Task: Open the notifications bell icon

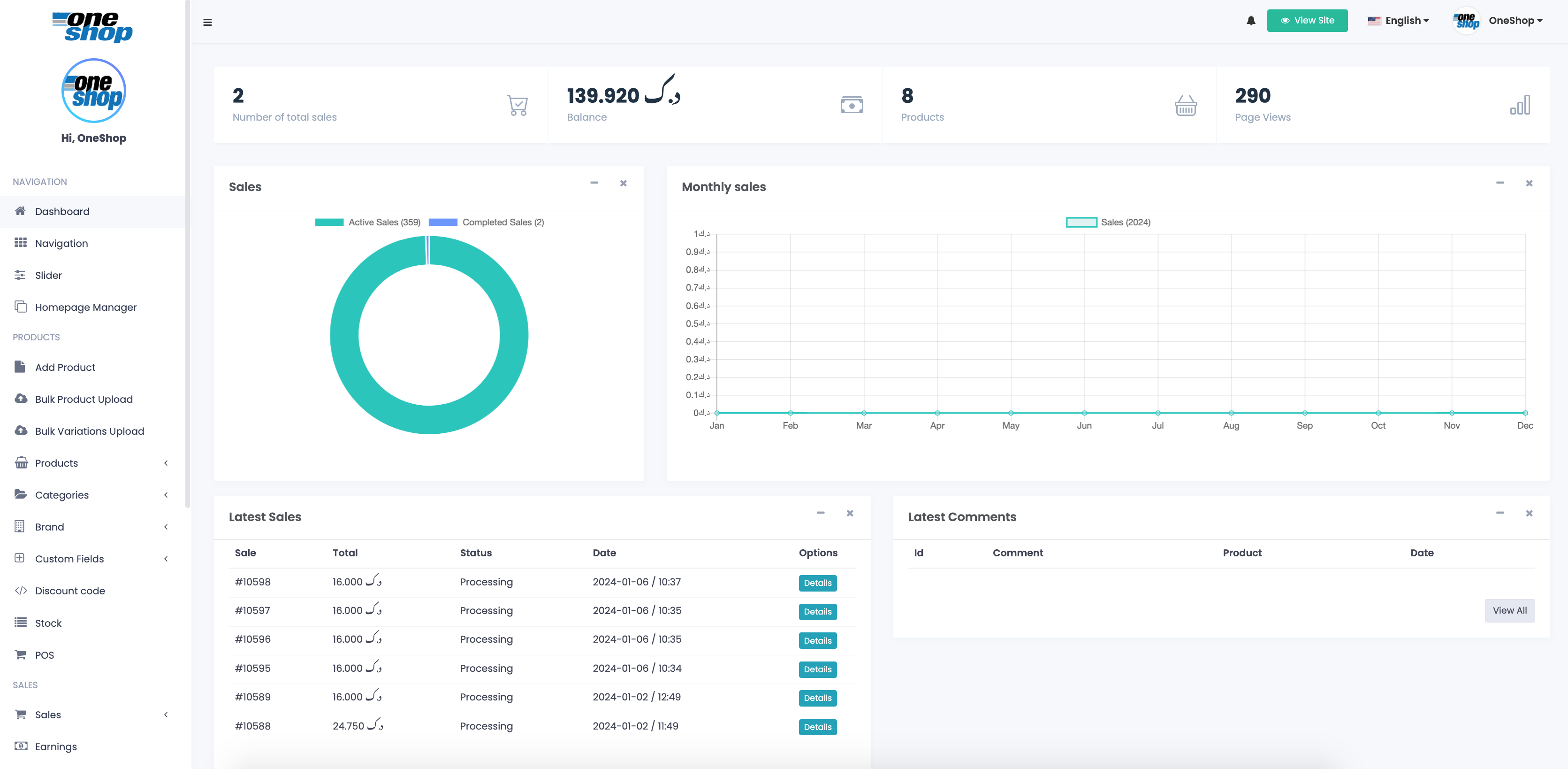Action: coord(1250,21)
